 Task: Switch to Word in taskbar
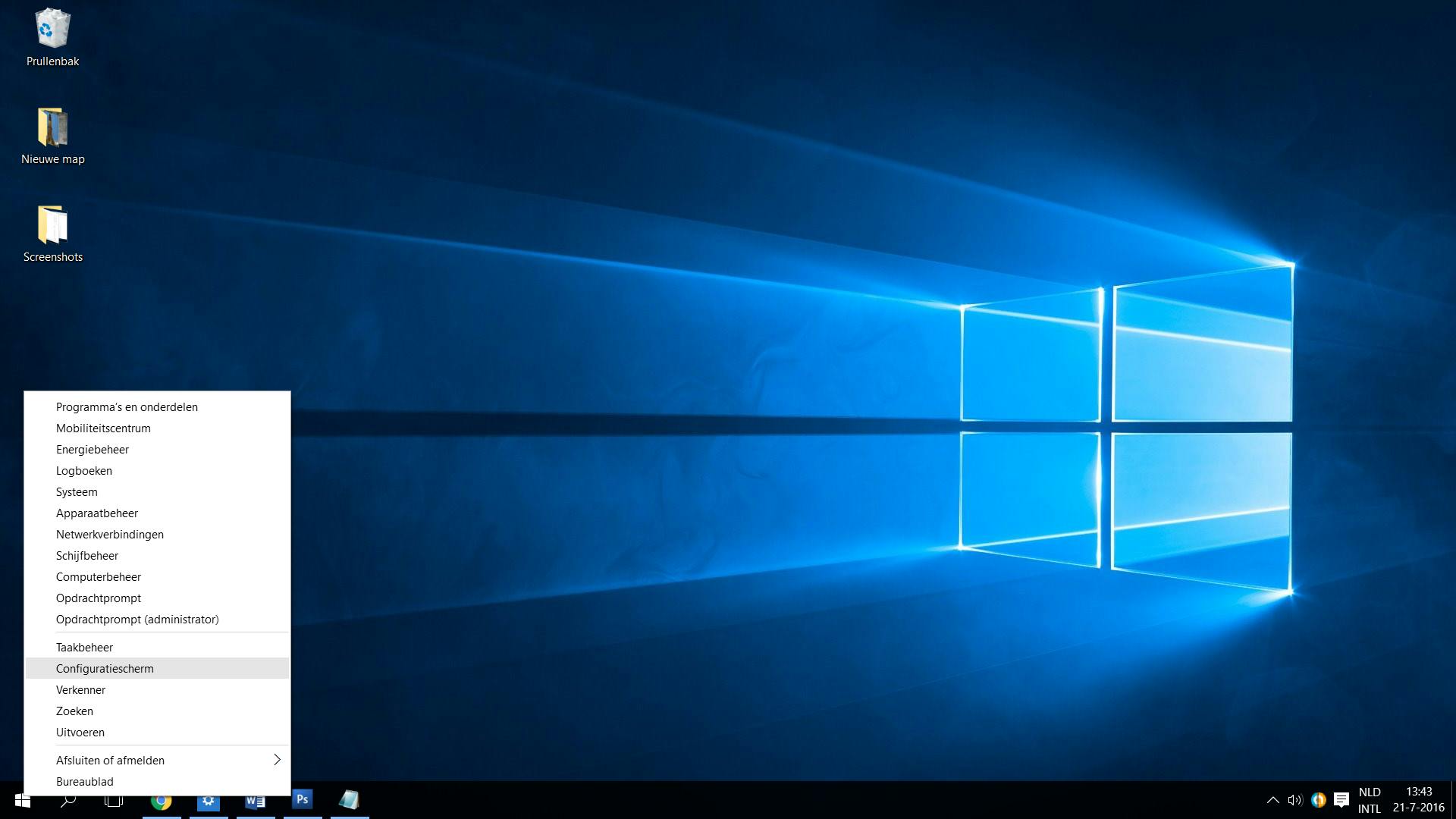255,801
